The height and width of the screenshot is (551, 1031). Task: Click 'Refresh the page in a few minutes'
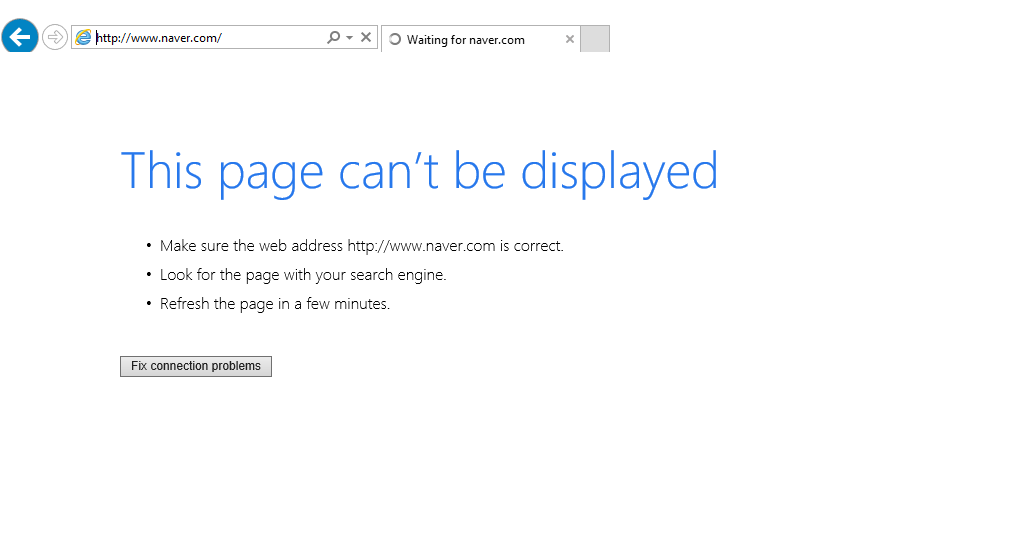[275, 304]
